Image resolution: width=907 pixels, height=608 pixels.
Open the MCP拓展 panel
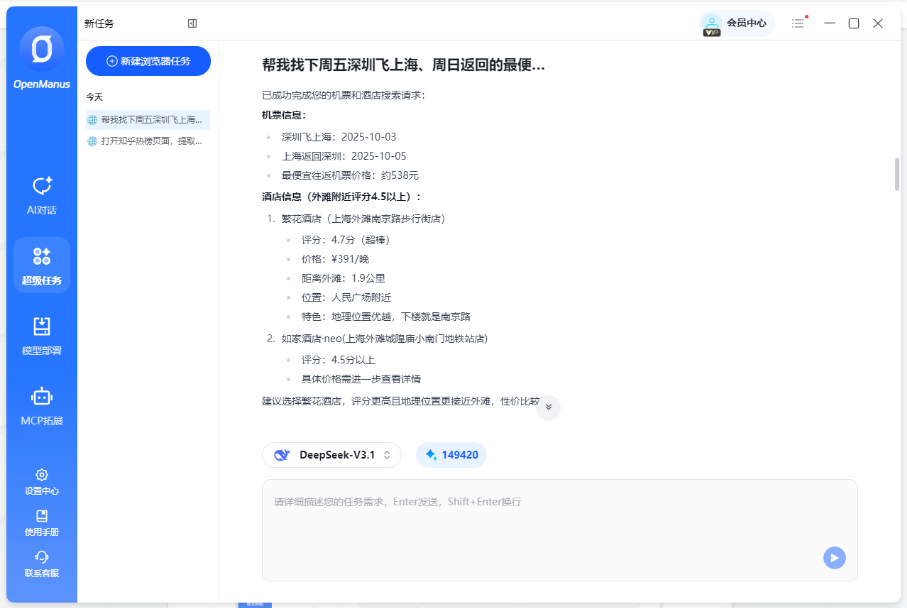[x=41, y=405]
